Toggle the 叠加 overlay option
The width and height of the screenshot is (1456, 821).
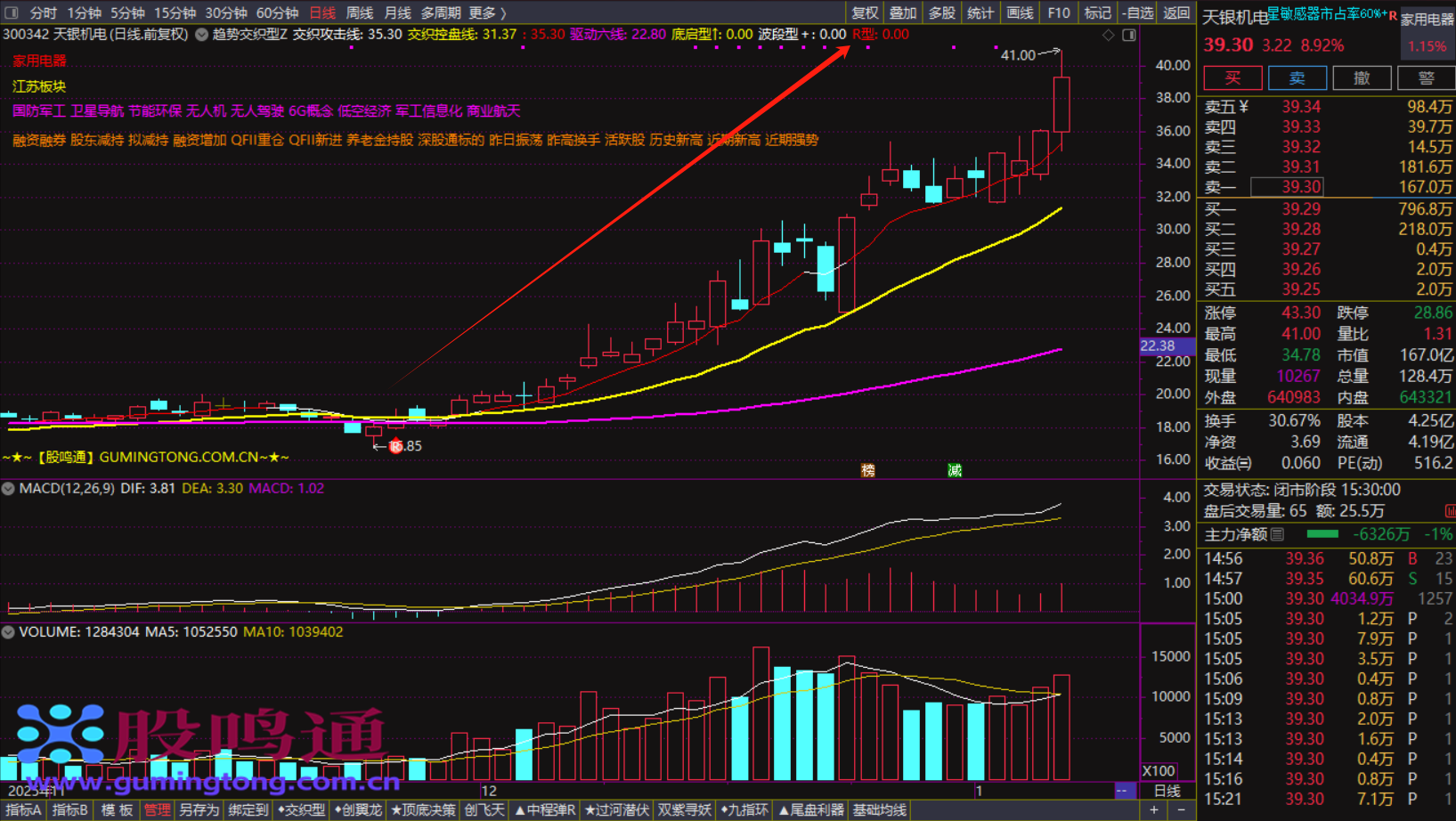pyautogui.click(x=903, y=12)
